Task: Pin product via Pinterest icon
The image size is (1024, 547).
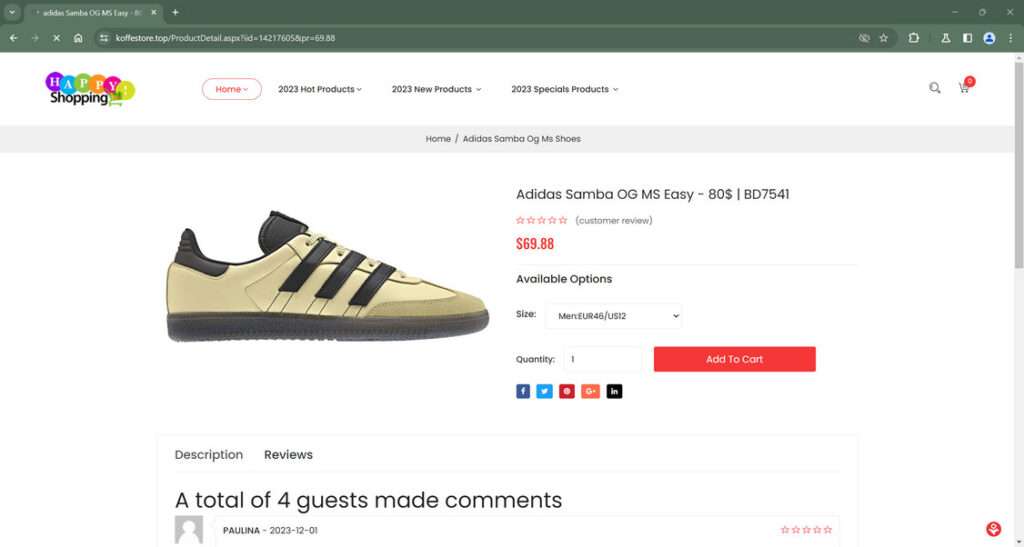Action: pos(567,391)
